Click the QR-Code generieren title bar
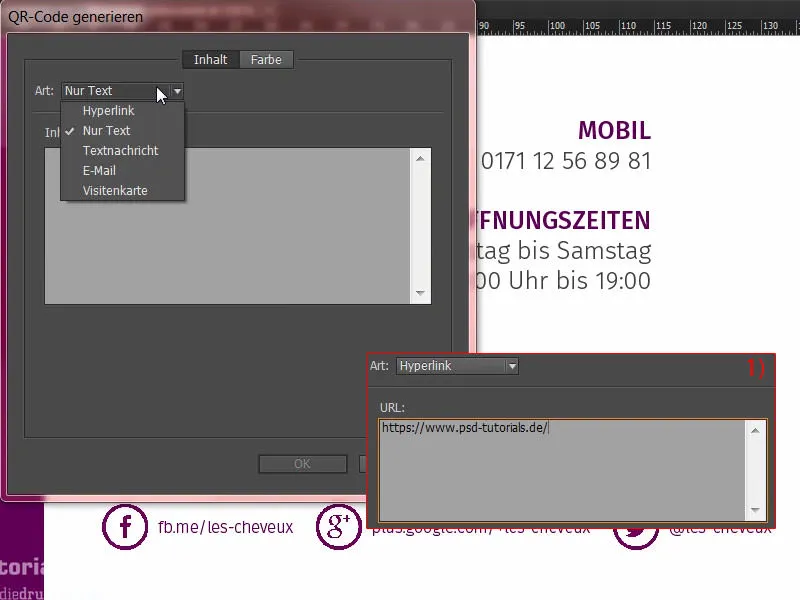The width and height of the screenshot is (800, 600). (x=238, y=17)
